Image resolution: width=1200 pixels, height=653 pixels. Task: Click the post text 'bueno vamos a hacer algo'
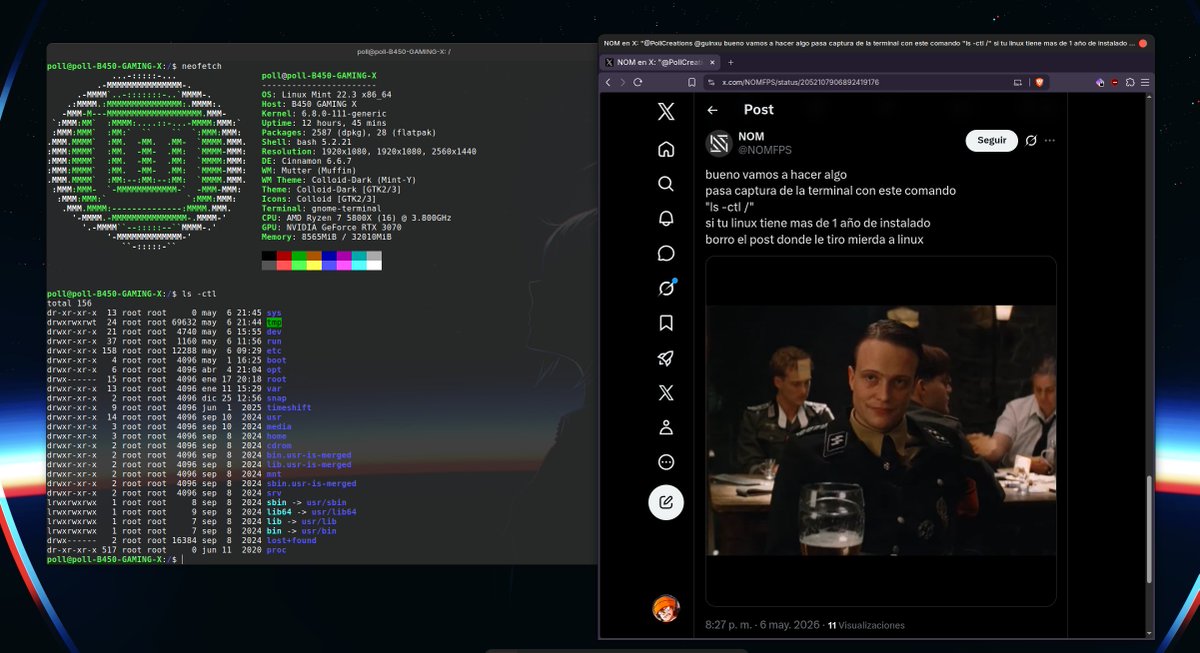pyautogui.click(x=776, y=175)
